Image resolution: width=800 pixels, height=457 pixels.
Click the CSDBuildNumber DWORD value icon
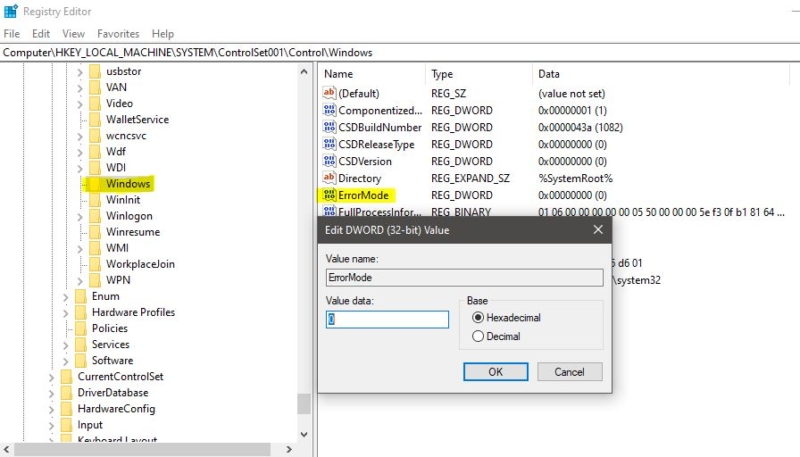(329, 127)
